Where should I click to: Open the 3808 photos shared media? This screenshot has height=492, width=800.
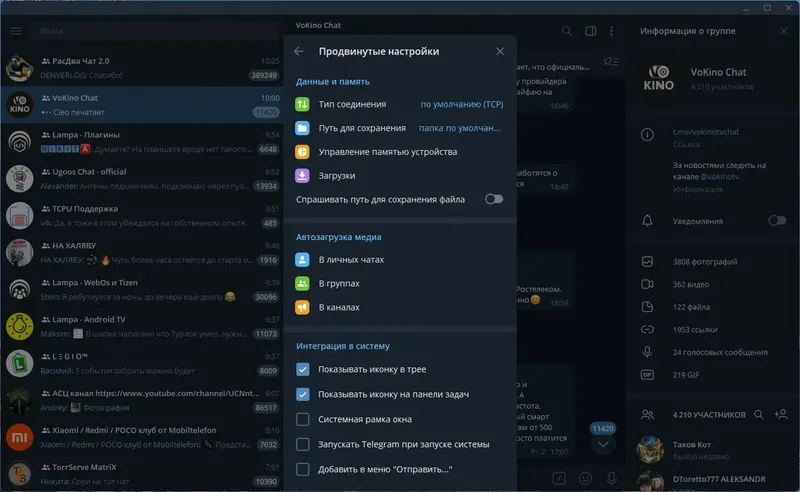coord(705,262)
